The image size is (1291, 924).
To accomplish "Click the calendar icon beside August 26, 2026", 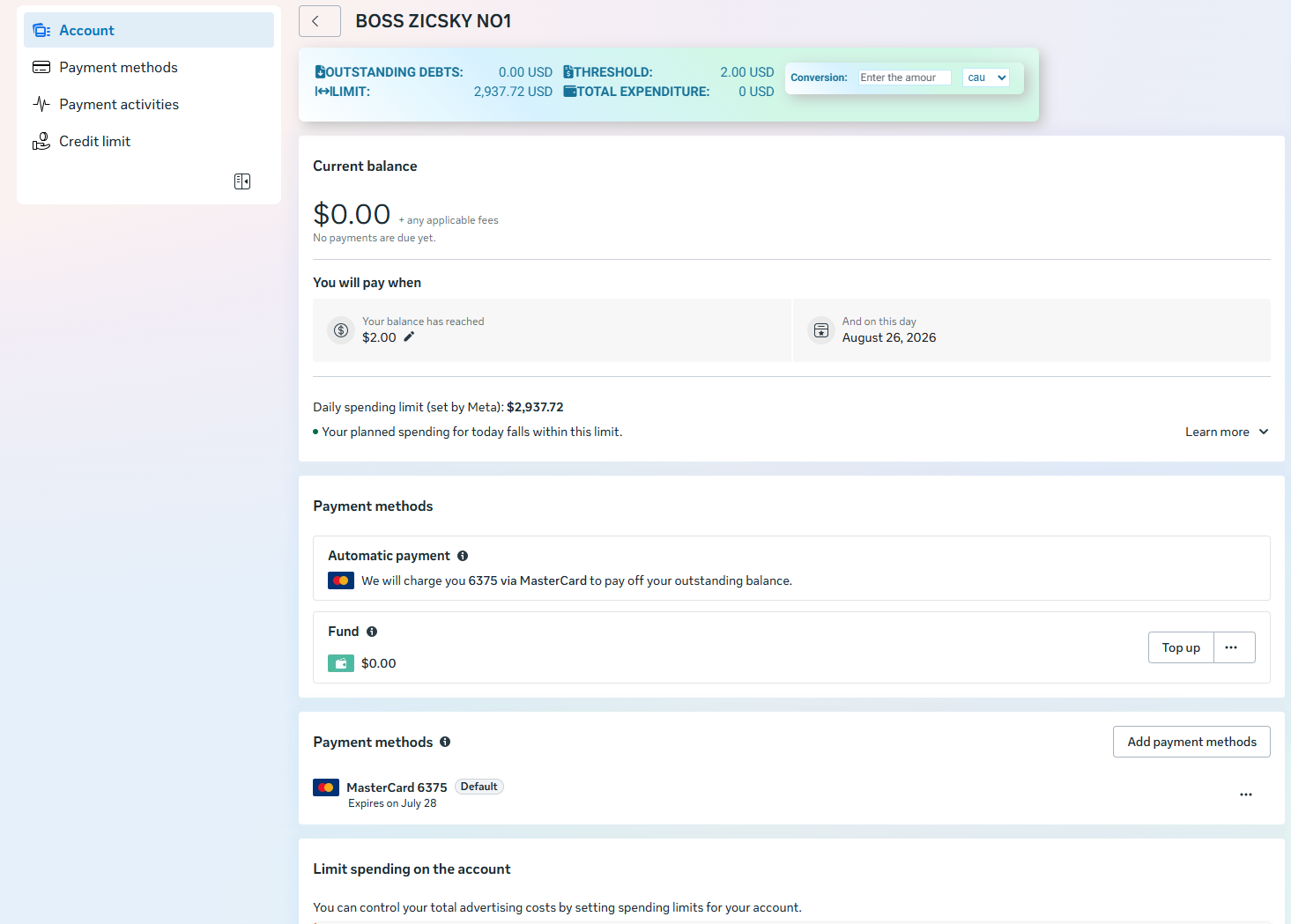I will [821, 330].
